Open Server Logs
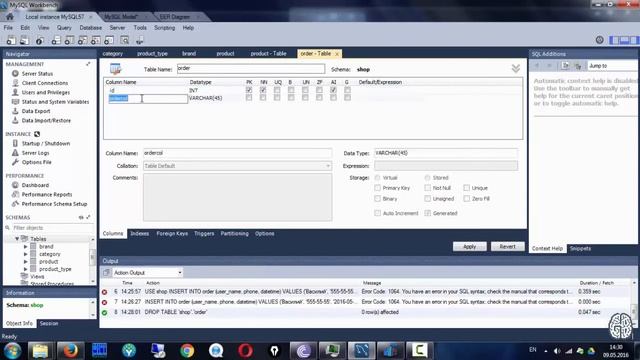 pyautogui.click(x=35, y=153)
